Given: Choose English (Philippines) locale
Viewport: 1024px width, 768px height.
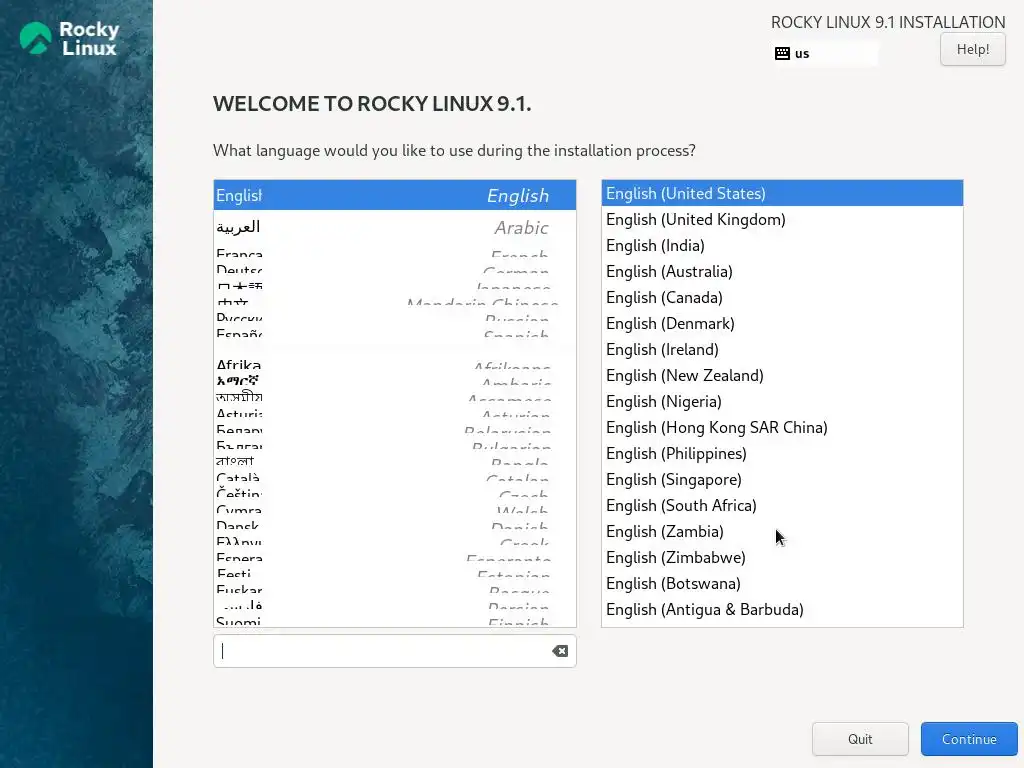Looking at the screenshot, I should click(x=782, y=454).
